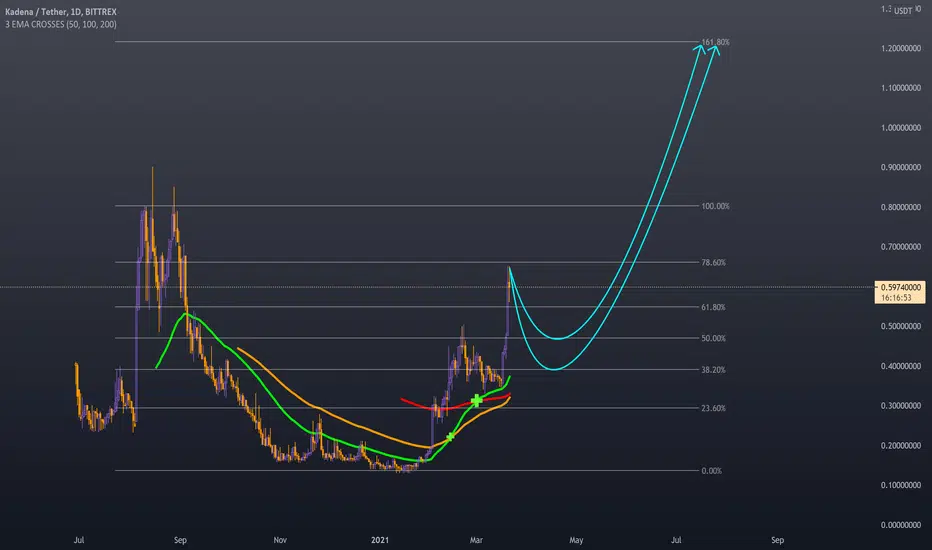
Task: Click the USDT currency label on price axis
Action: [x=903, y=11]
